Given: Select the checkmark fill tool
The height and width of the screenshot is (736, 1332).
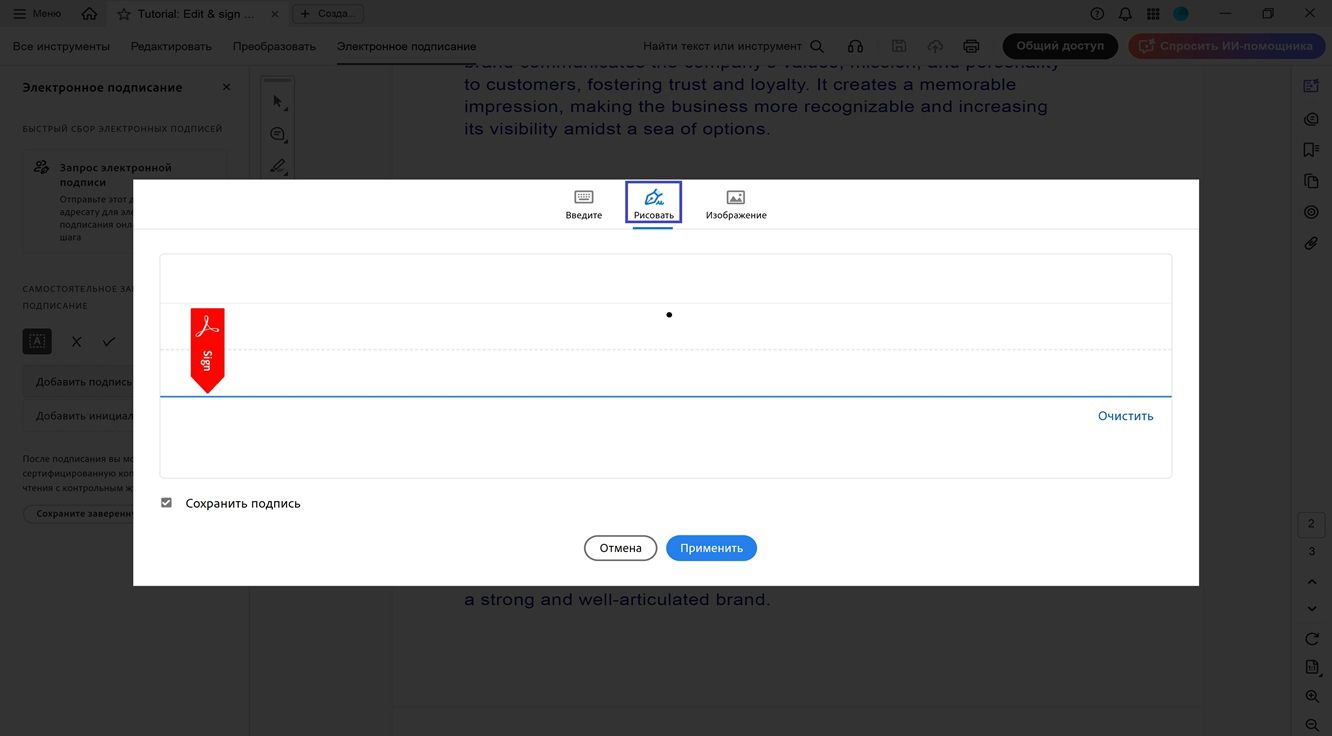Looking at the screenshot, I should pyautogui.click(x=109, y=341).
